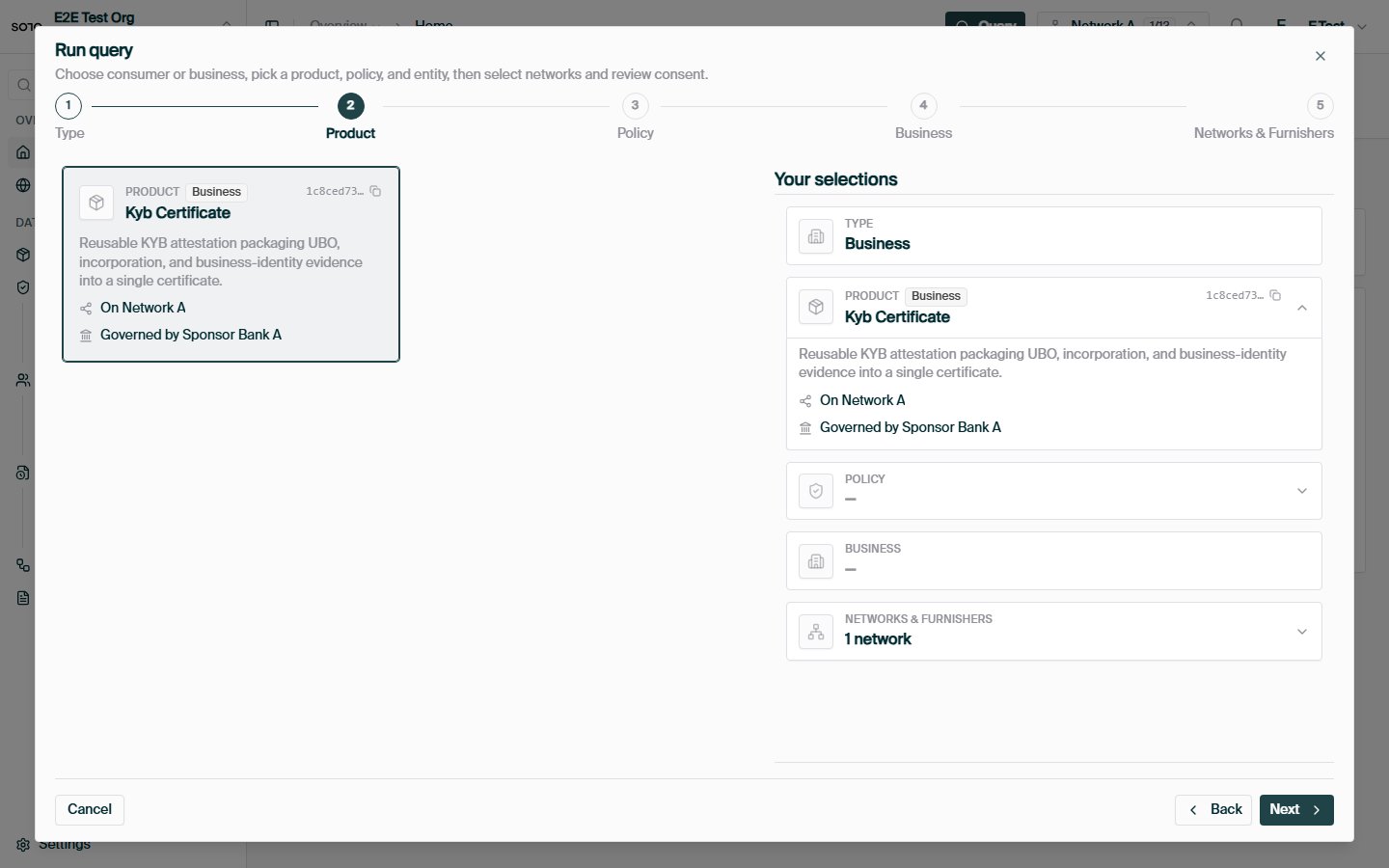Click the Cancel button
Screen dimensions: 1389x868
tap(90, 809)
